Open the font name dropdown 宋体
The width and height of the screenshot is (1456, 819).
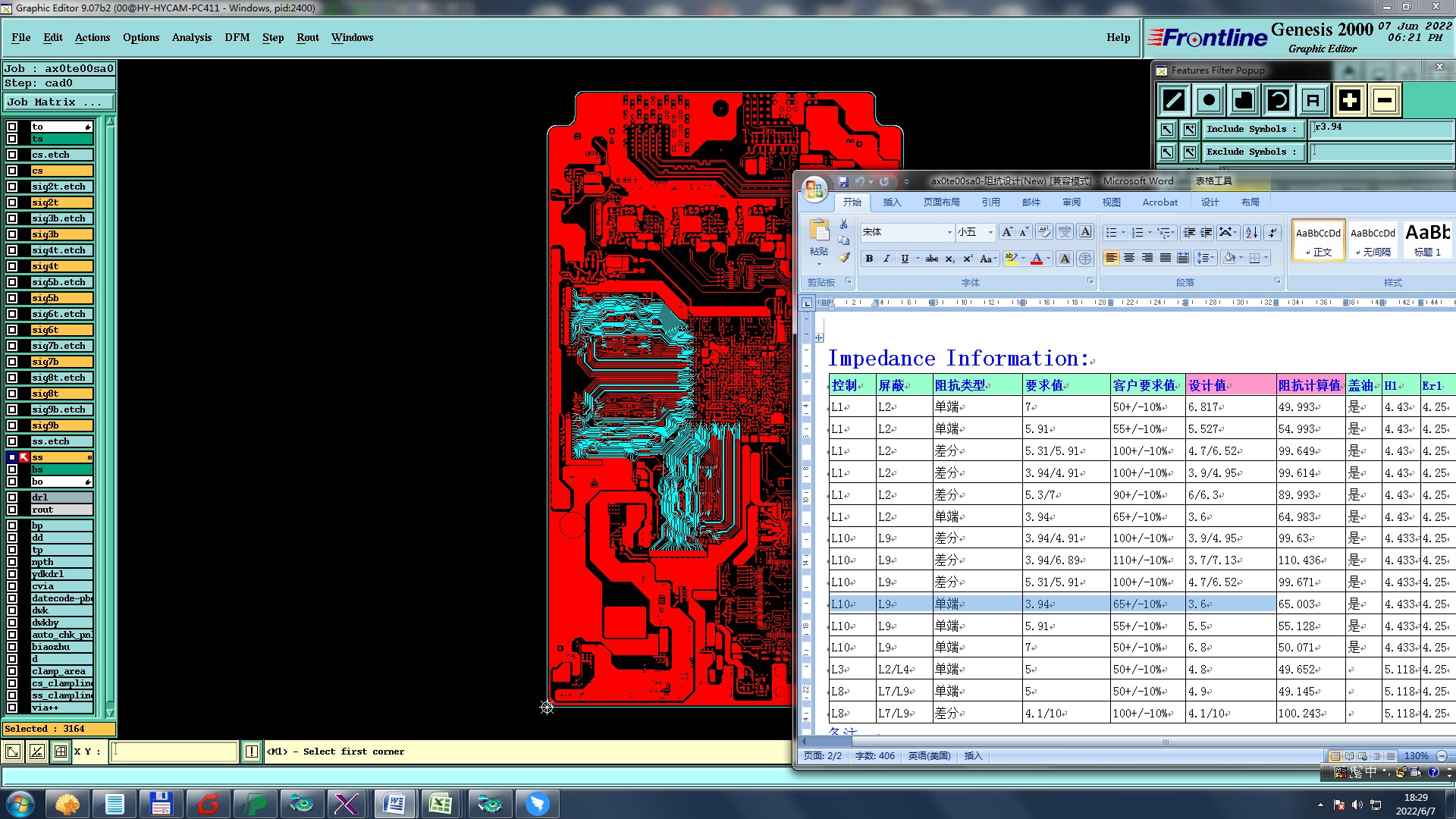[949, 232]
